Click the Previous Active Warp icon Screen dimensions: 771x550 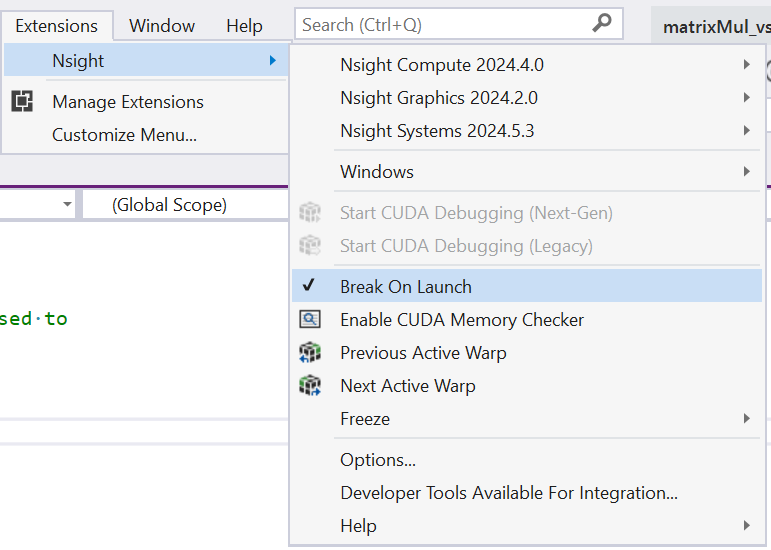pyautogui.click(x=310, y=352)
